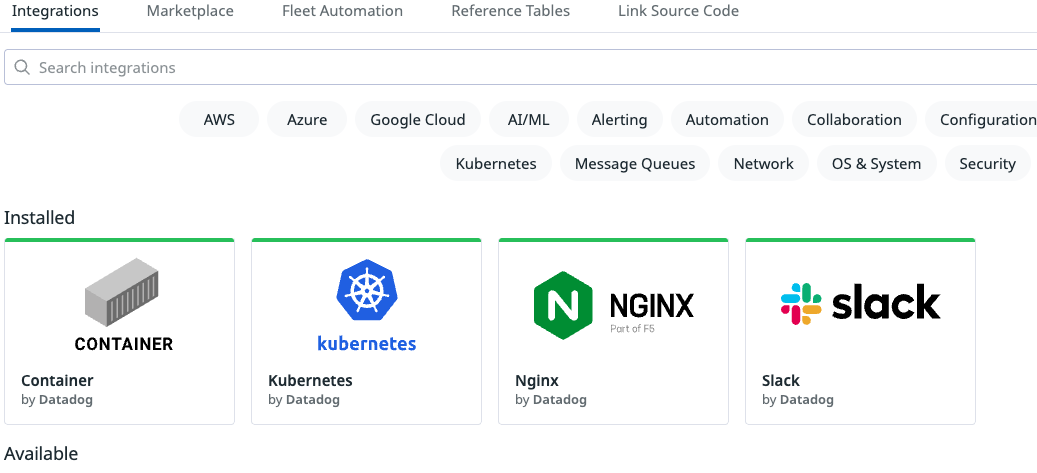This screenshot has height=473, width=1037.
Task: Select the OS & System filter
Action: point(877,163)
